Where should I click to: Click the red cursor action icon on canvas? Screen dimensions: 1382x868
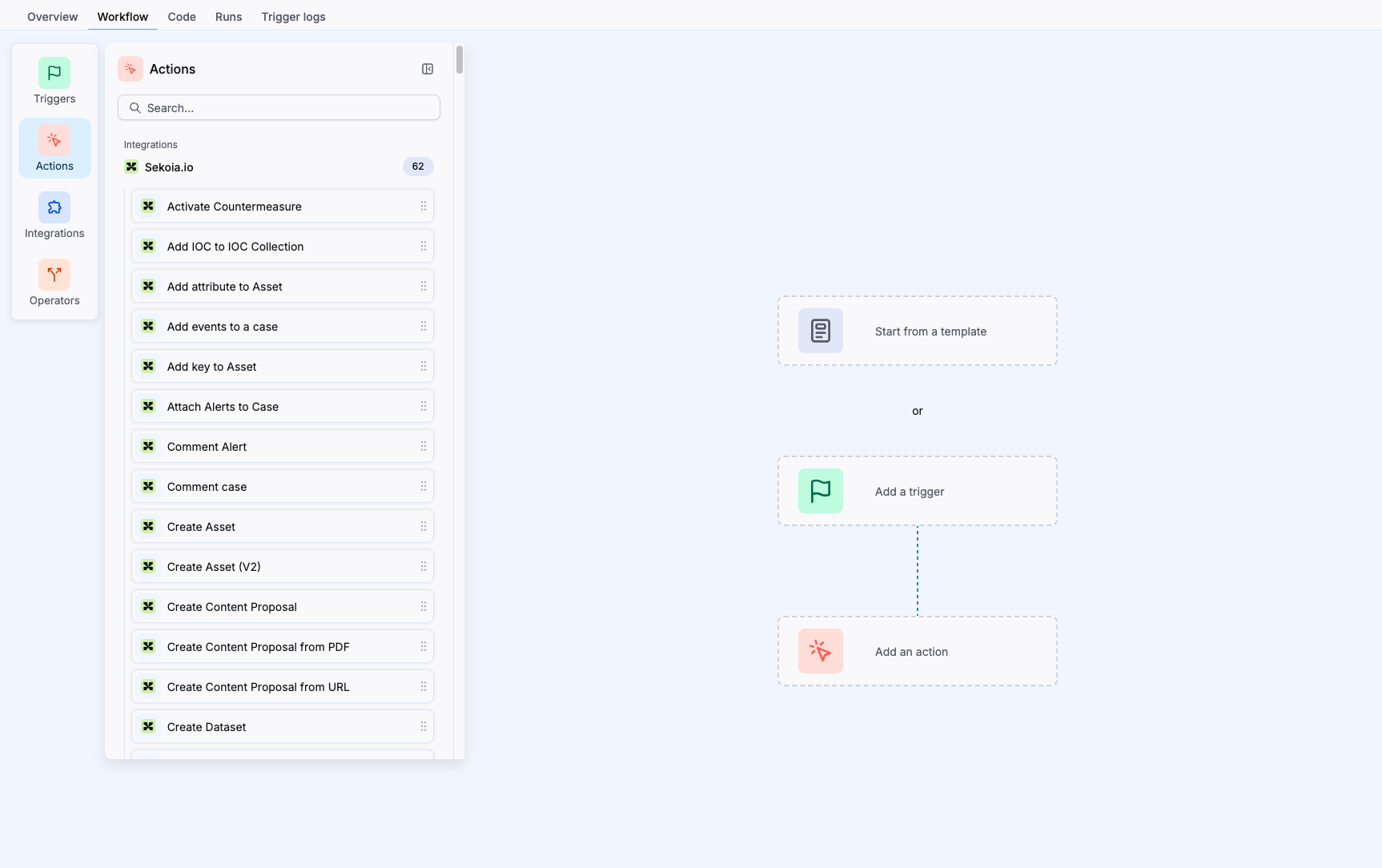click(821, 651)
